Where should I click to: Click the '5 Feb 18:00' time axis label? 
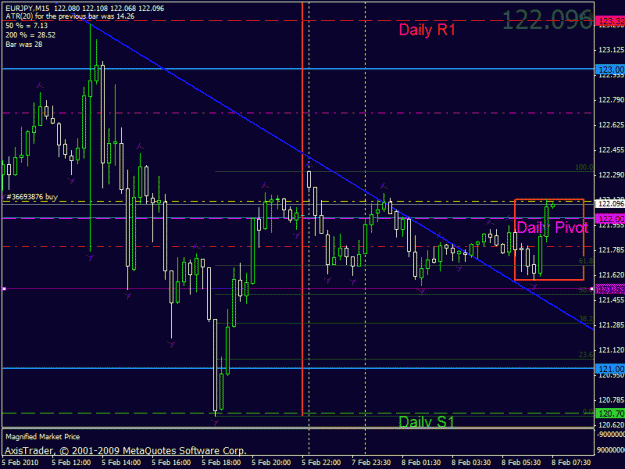pyautogui.click(x=221, y=463)
